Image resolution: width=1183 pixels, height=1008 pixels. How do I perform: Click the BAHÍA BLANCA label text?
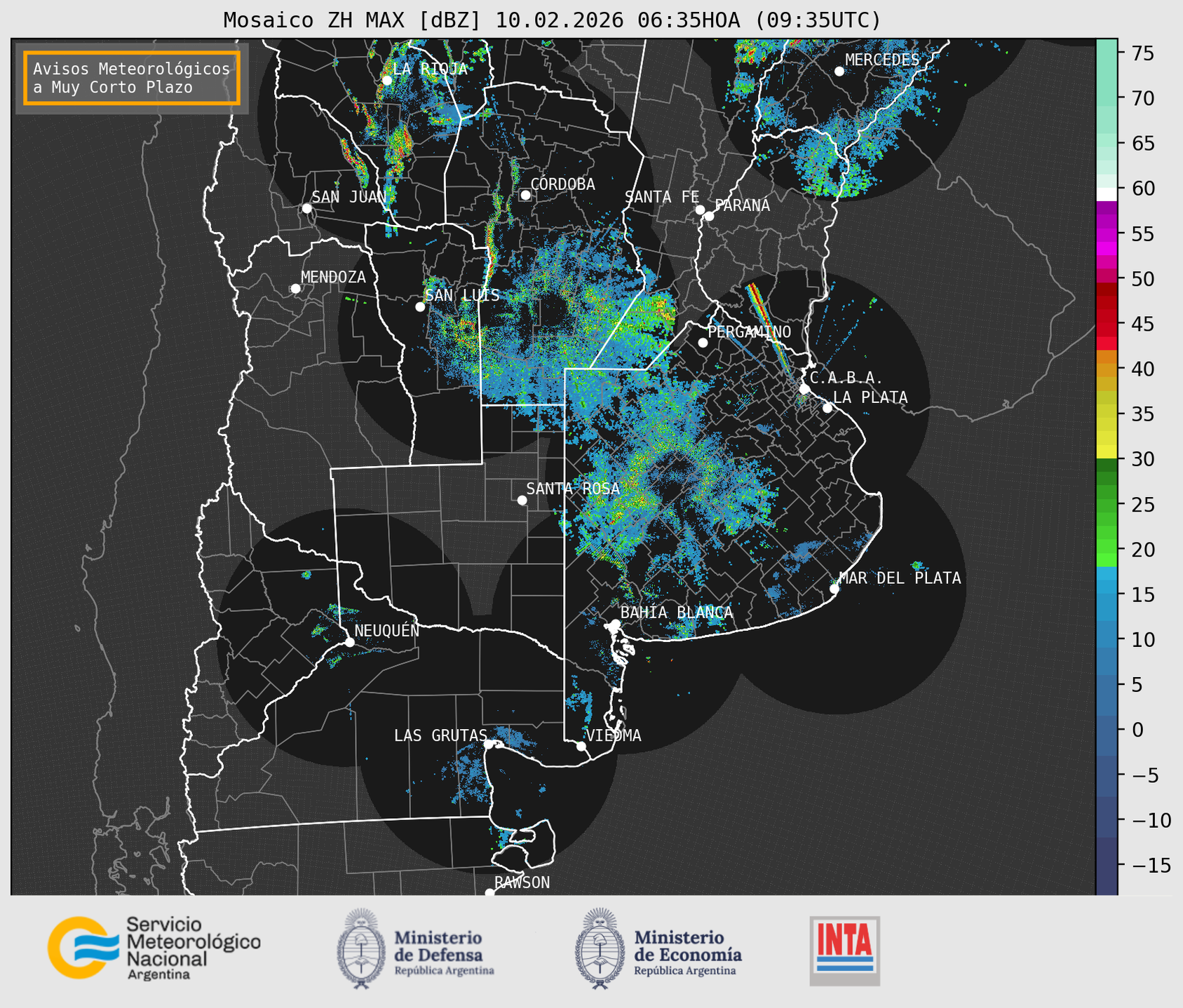tap(677, 613)
